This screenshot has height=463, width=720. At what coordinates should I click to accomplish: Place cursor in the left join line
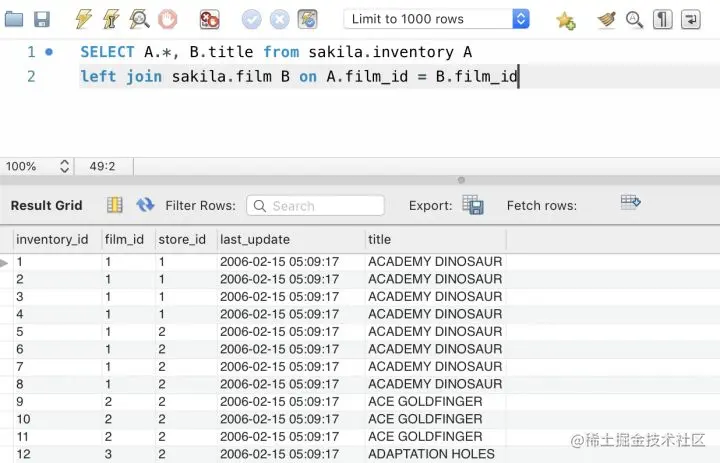pos(299,76)
